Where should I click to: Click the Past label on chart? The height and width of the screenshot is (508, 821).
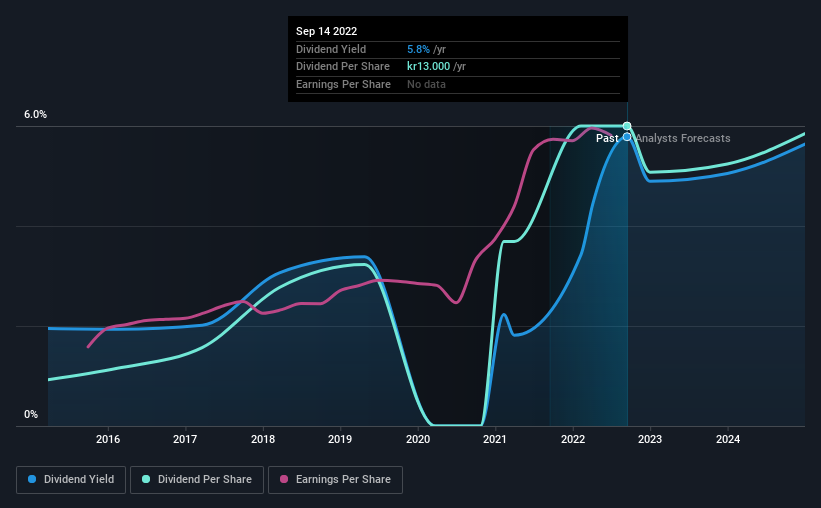(x=607, y=138)
